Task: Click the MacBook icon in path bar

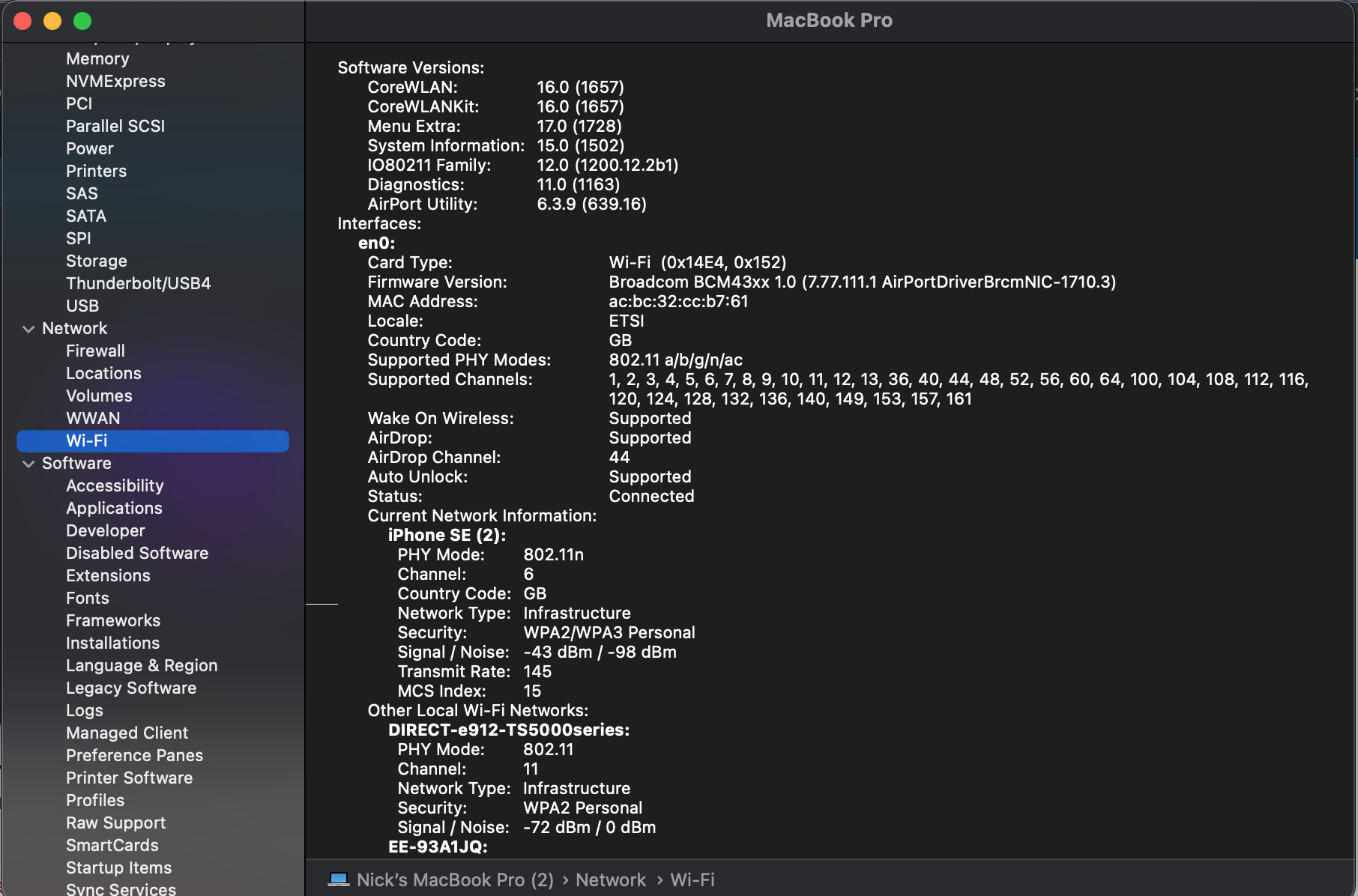Action: coord(339,880)
